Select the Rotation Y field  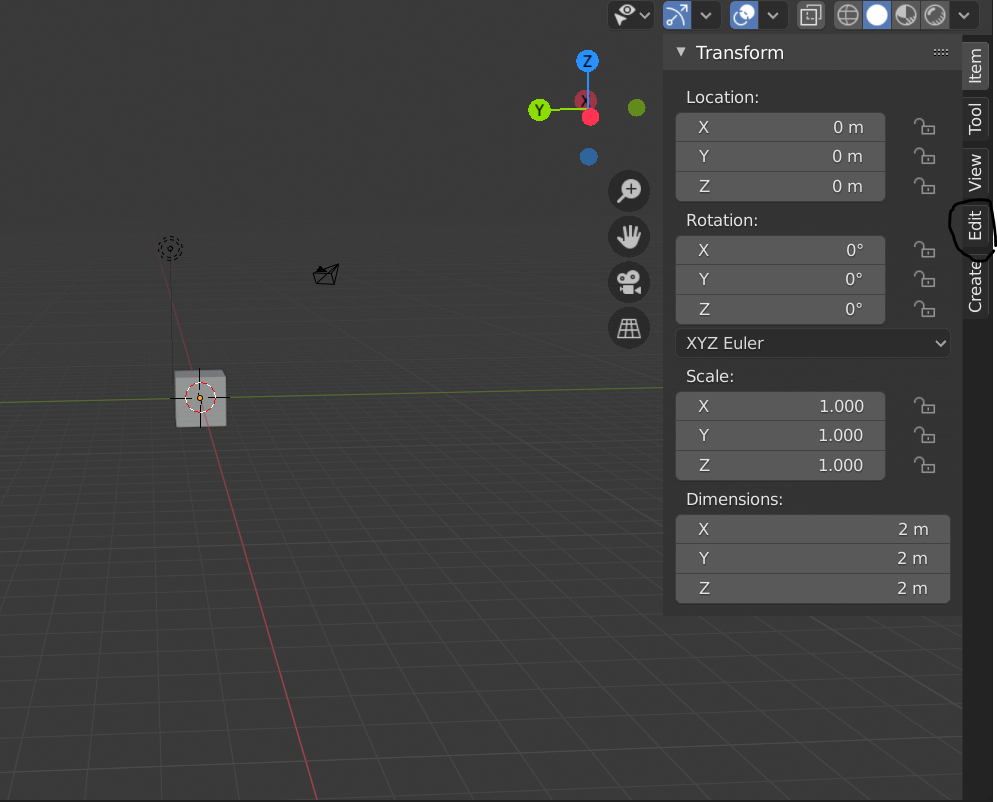tap(780, 279)
